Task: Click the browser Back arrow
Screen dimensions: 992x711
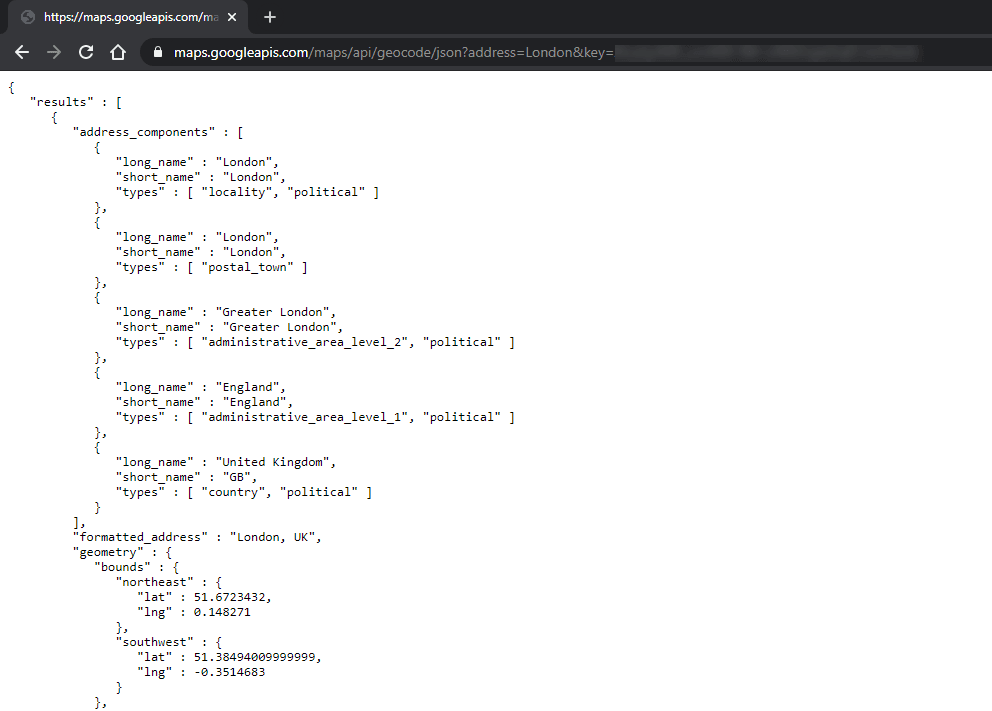Action: click(x=22, y=52)
